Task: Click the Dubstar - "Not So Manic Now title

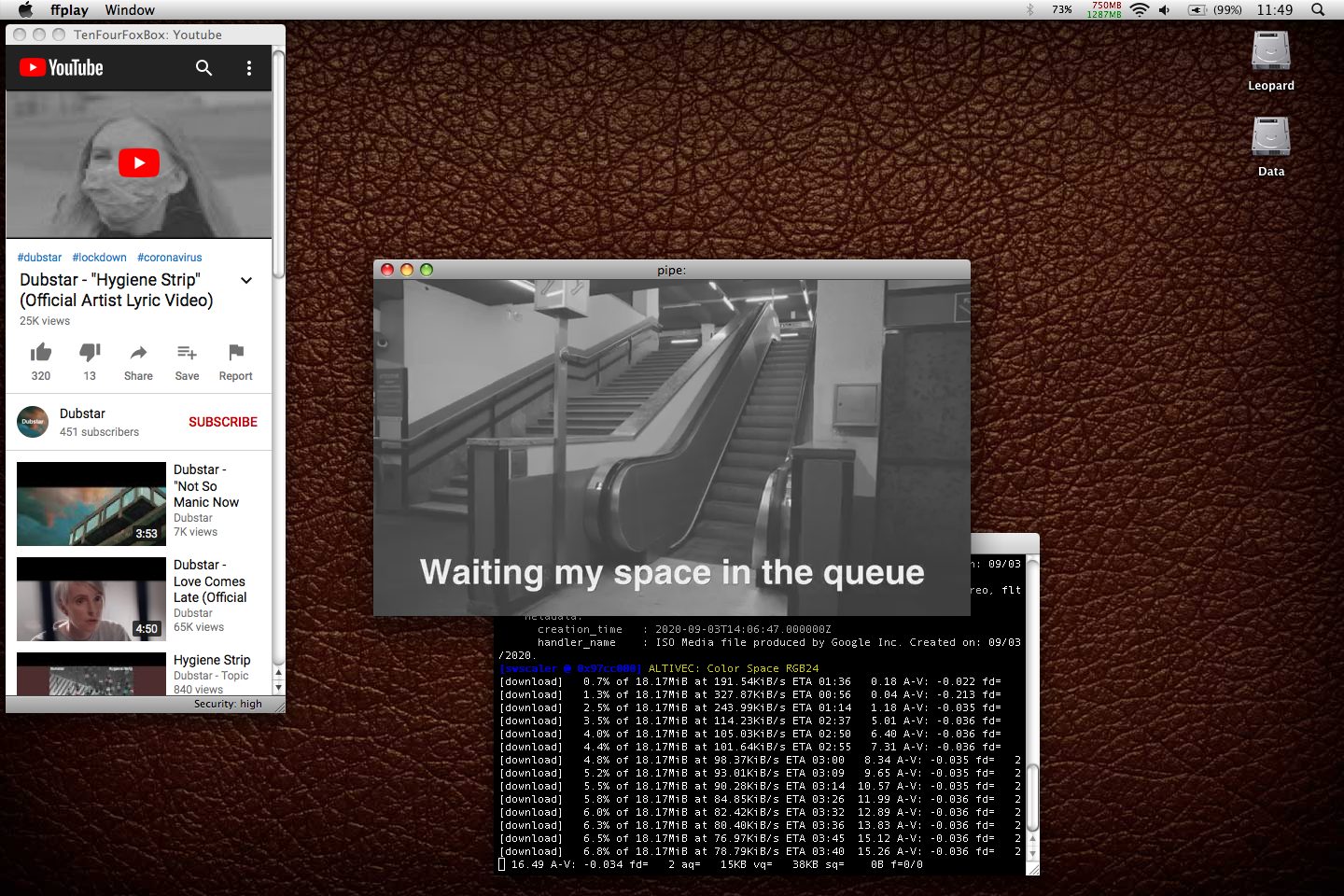Action: coord(206,486)
